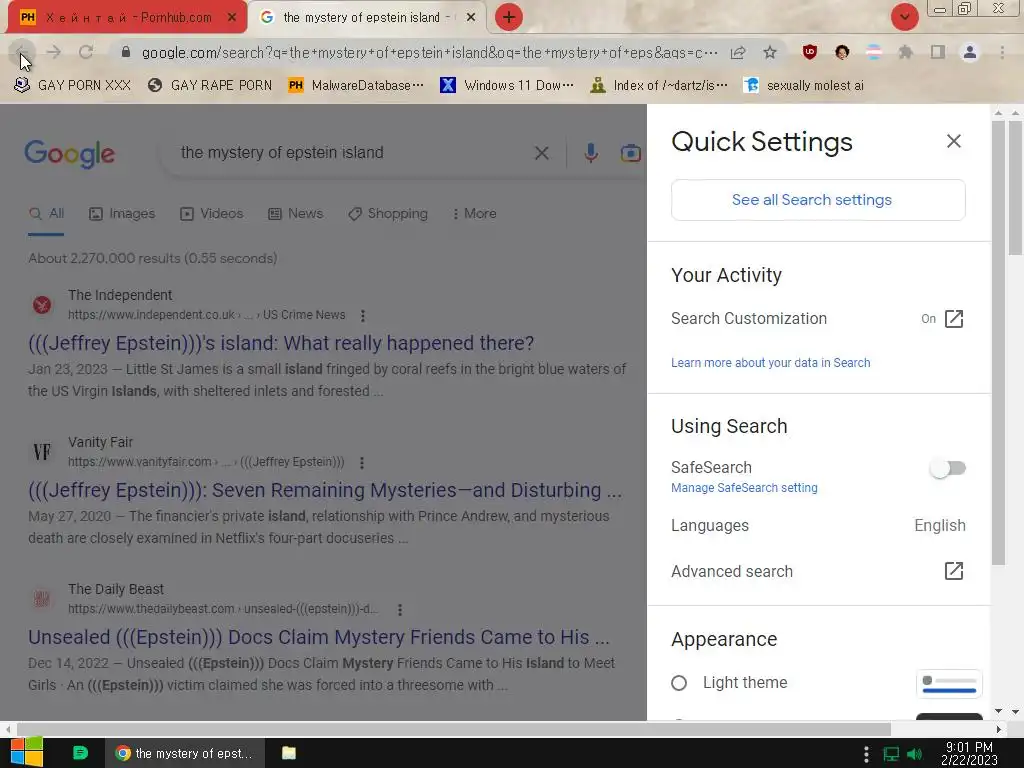Switch to Shopping results tab
The width and height of the screenshot is (1024, 768).
(x=388, y=214)
